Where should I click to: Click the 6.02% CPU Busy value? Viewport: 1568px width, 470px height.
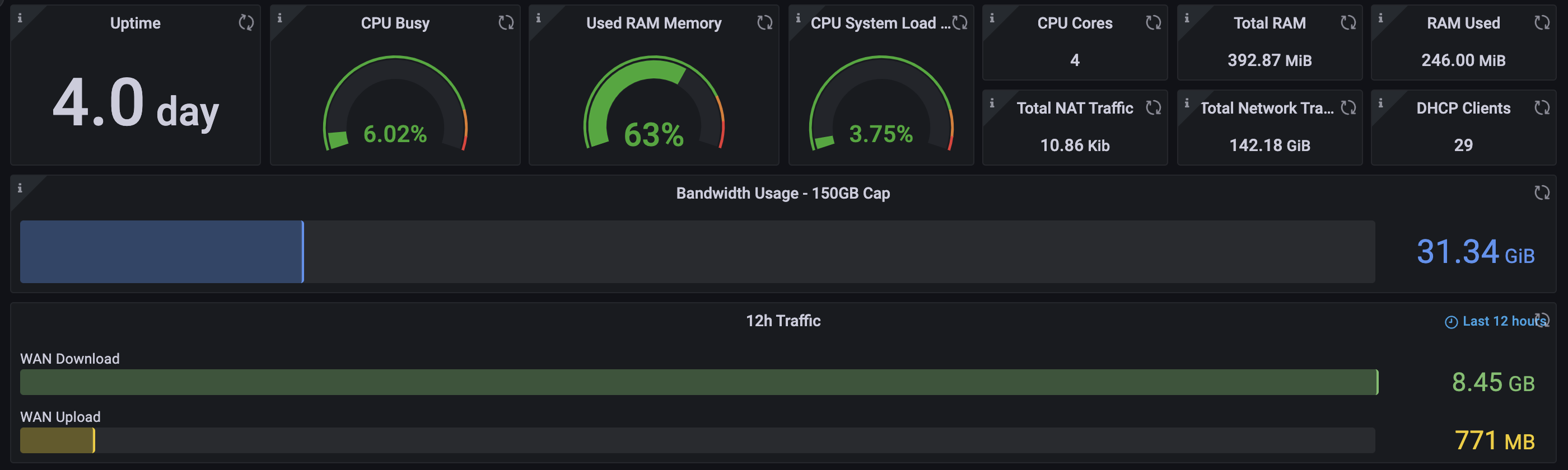[x=395, y=134]
